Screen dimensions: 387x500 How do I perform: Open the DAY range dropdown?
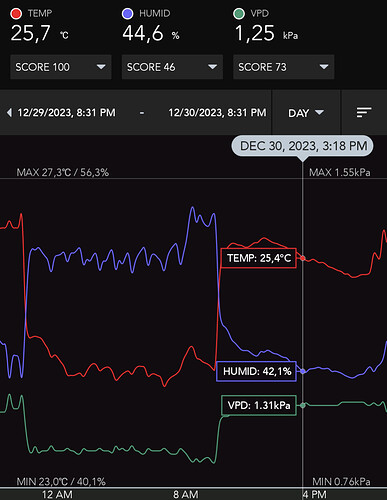coord(306,113)
